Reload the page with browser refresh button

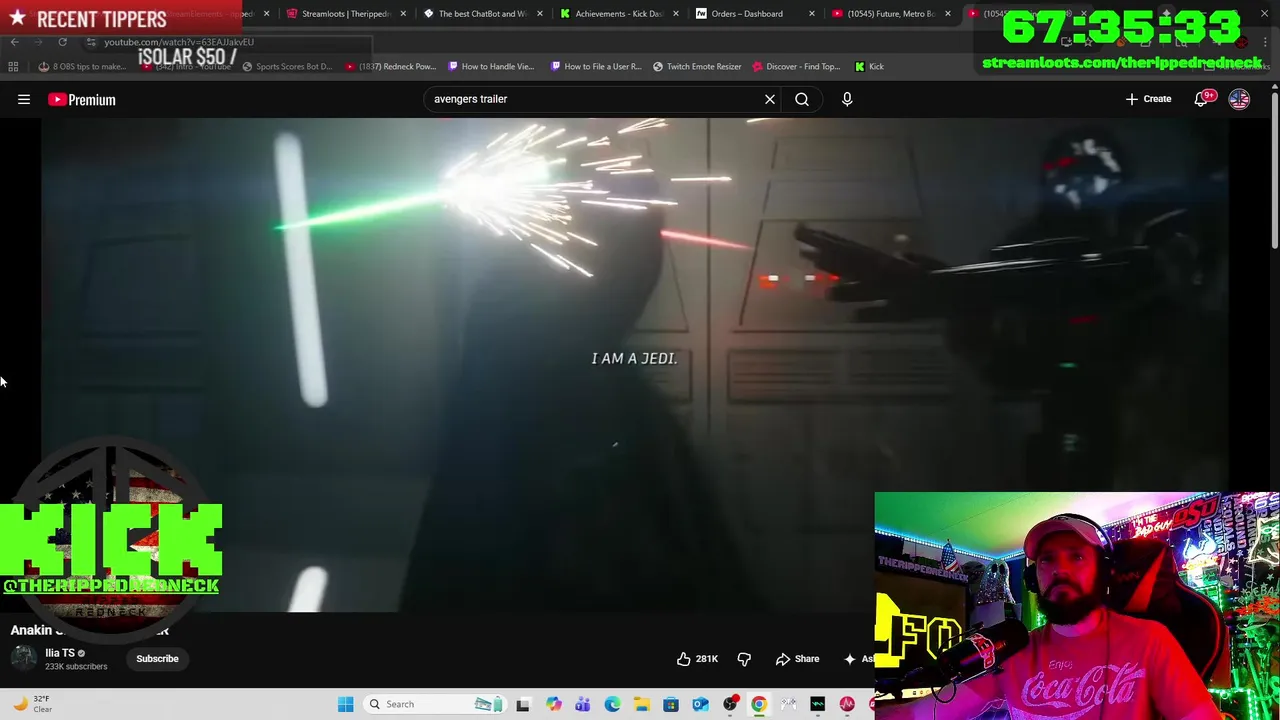point(62,42)
